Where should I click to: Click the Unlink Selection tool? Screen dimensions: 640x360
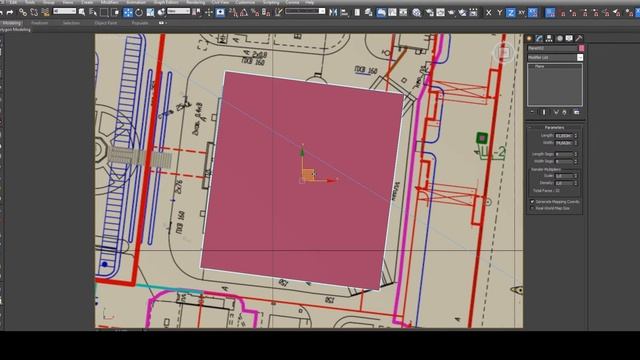[x=34, y=13]
